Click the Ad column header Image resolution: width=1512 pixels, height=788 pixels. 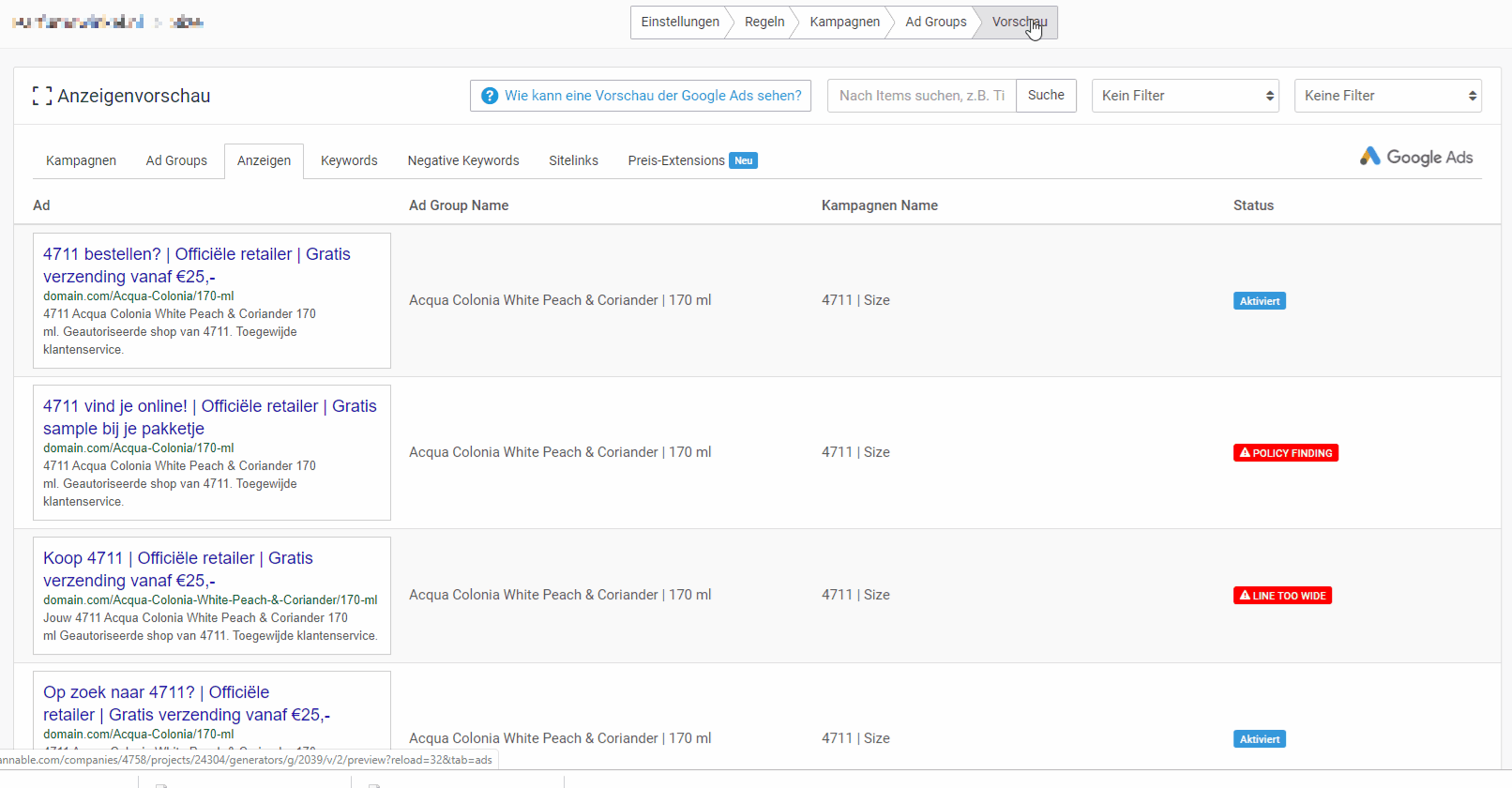[41, 205]
